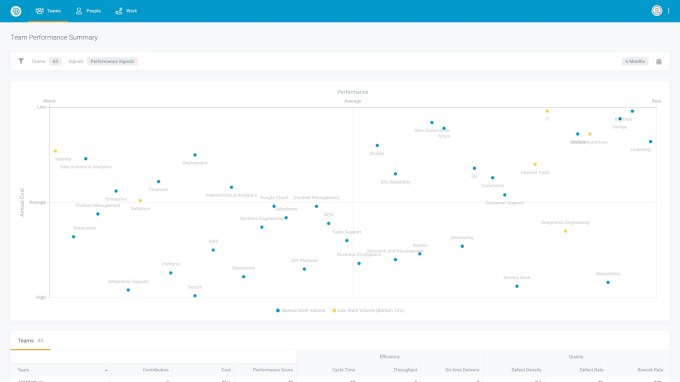Select the Site Reliability data point
Image resolution: width=680 pixels, height=382 pixels.
tap(395, 174)
